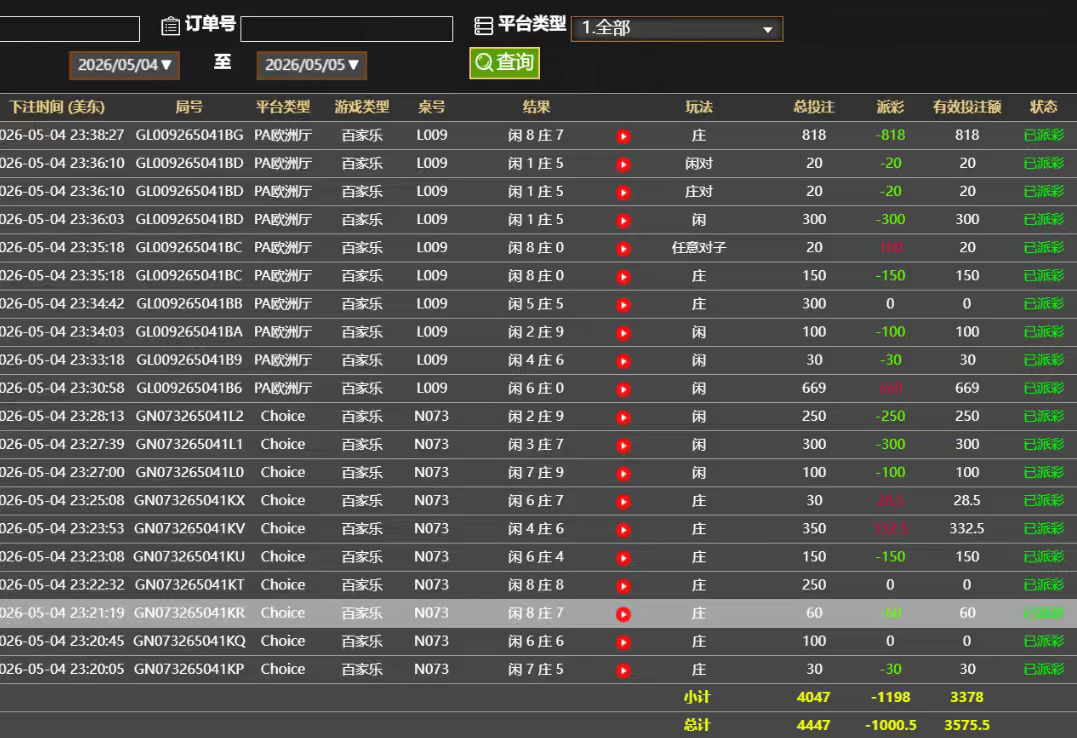Click the 订单号 clipboard icon

tap(170, 26)
